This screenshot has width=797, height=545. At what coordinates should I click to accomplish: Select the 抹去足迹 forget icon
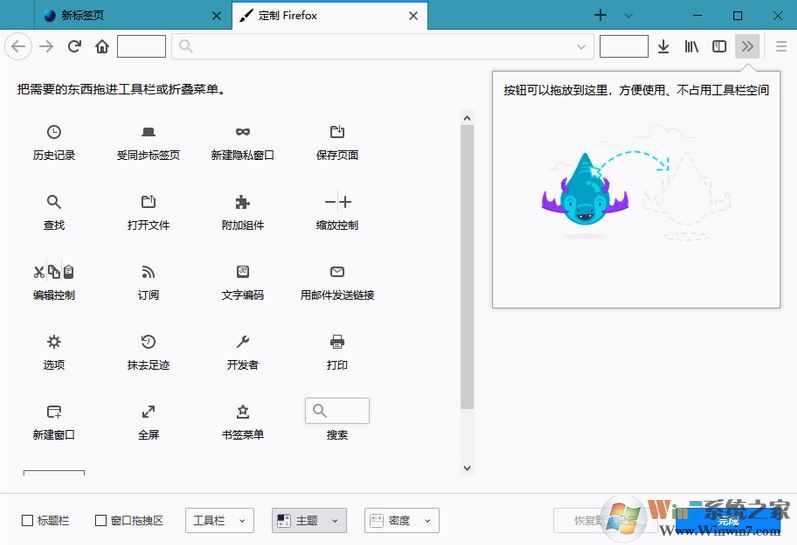tap(148, 342)
